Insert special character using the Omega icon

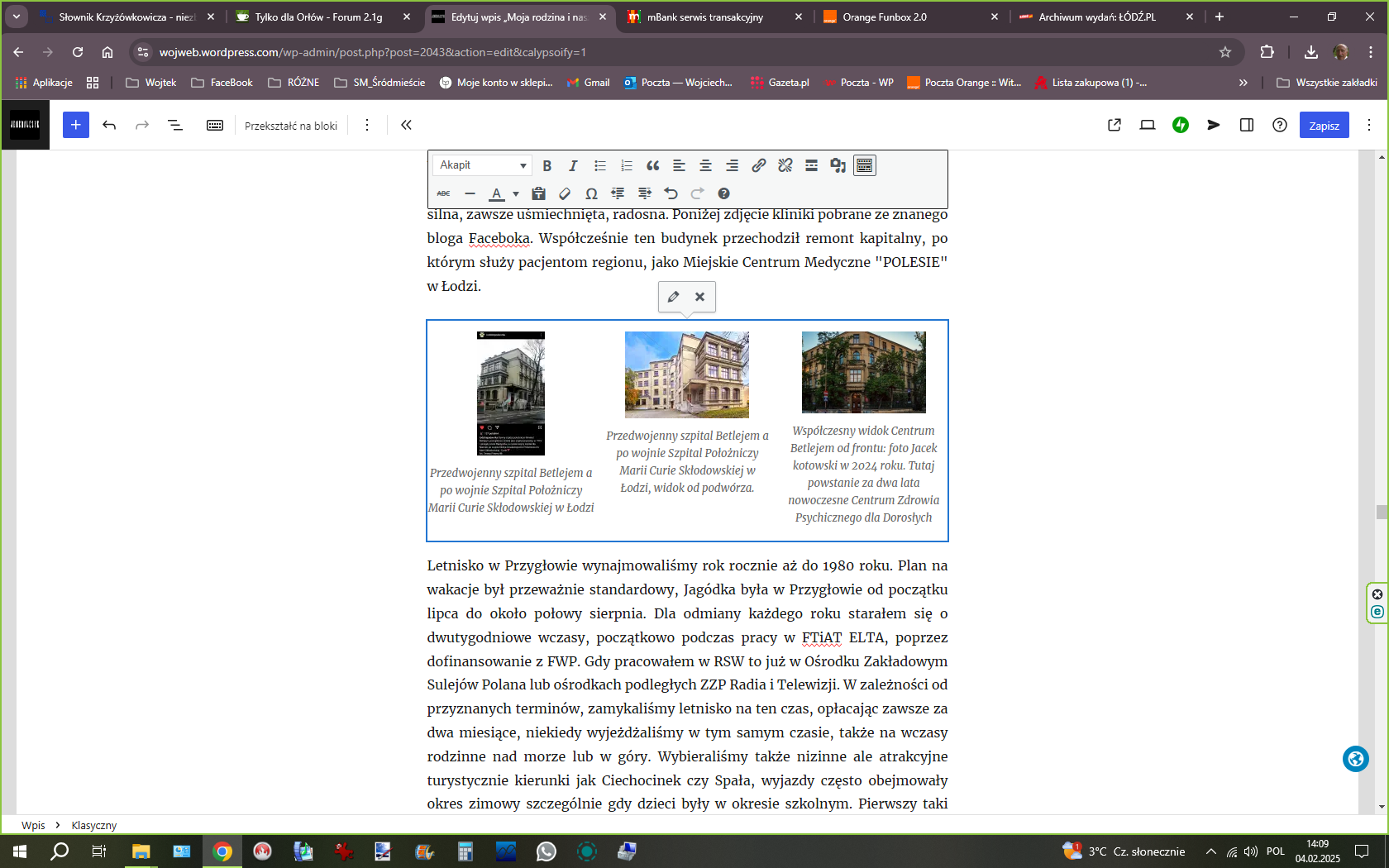coord(591,193)
